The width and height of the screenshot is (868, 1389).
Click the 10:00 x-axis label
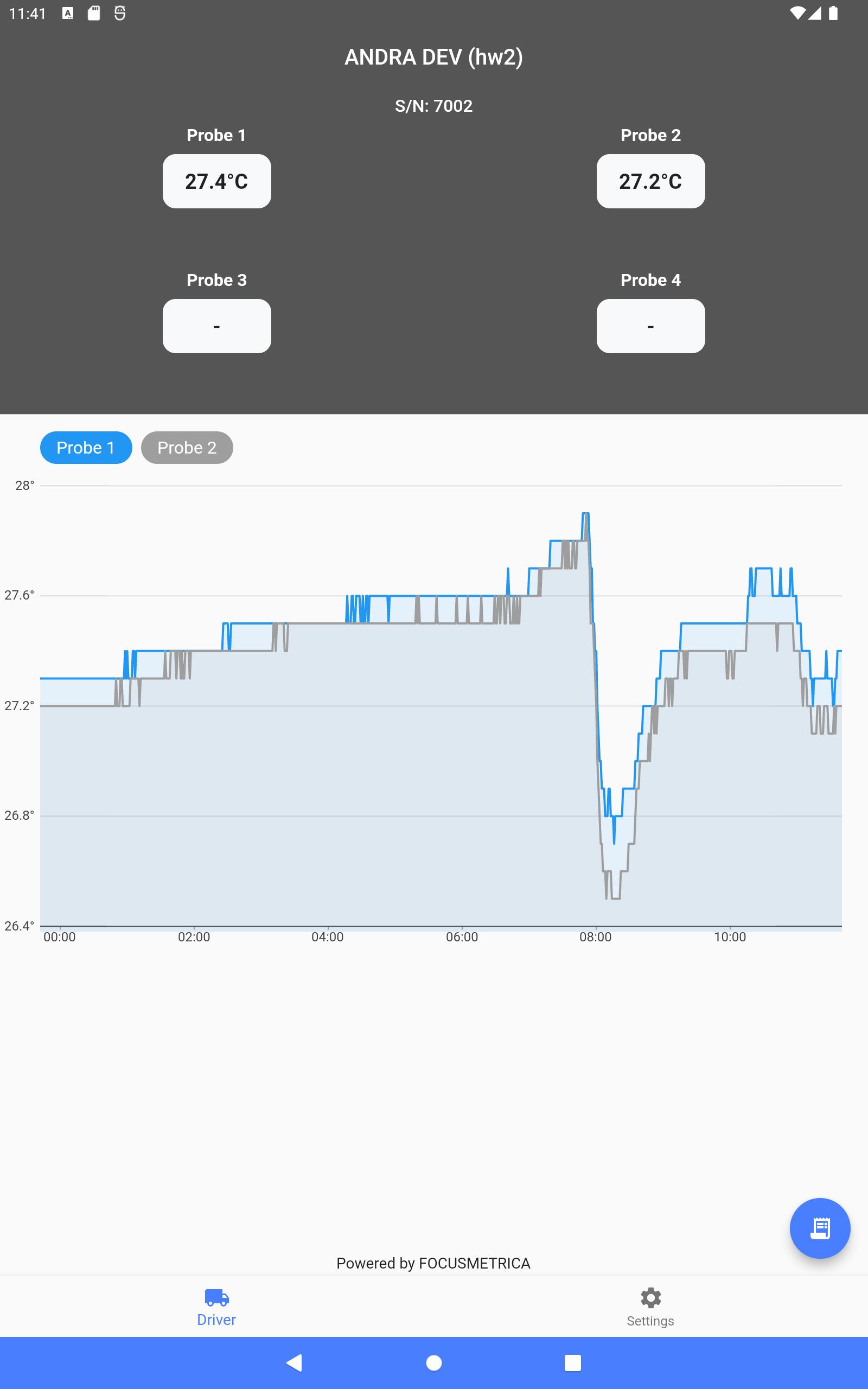click(730, 936)
